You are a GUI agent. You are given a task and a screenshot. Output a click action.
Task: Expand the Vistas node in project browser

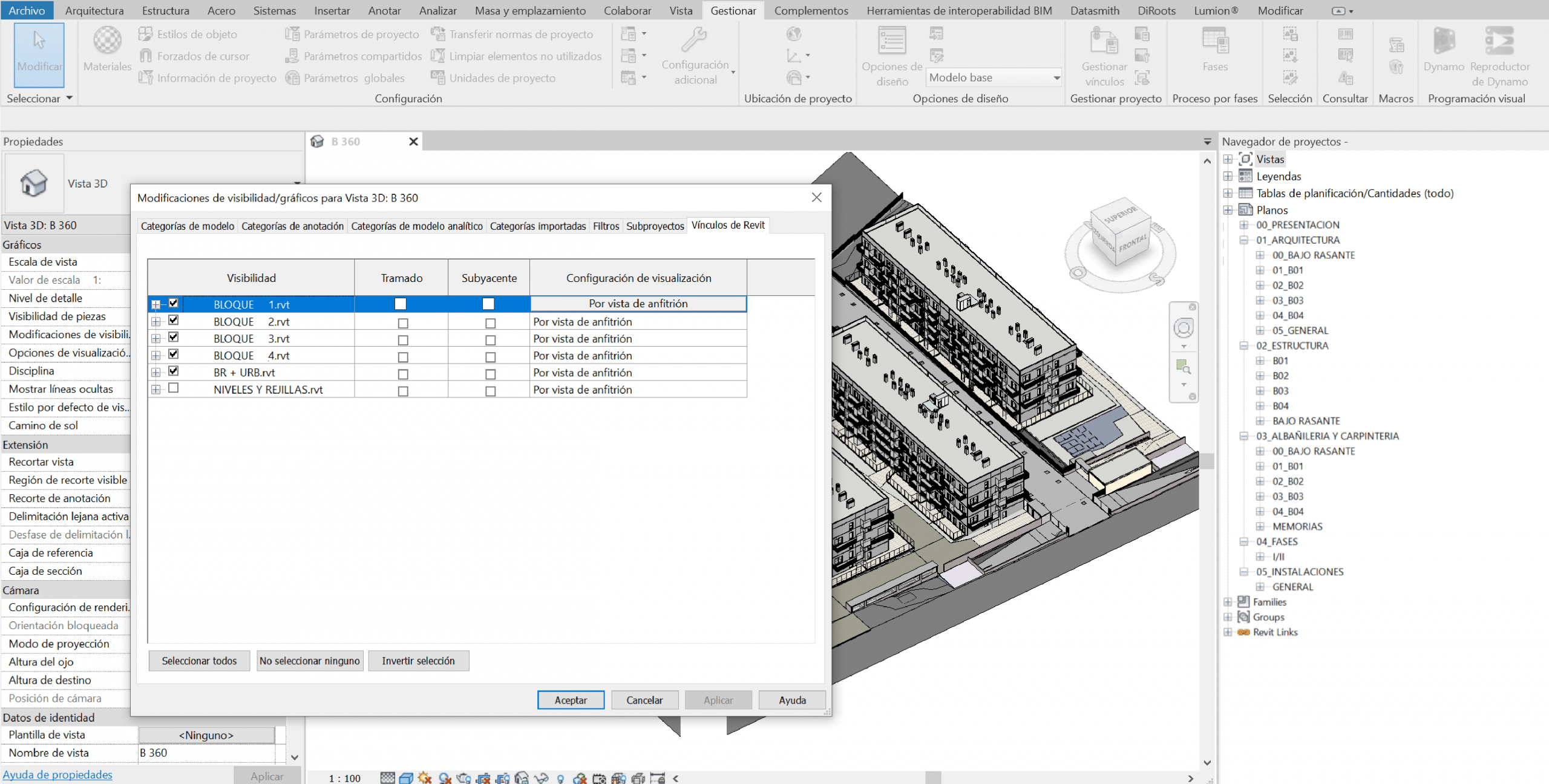click(x=1228, y=160)
